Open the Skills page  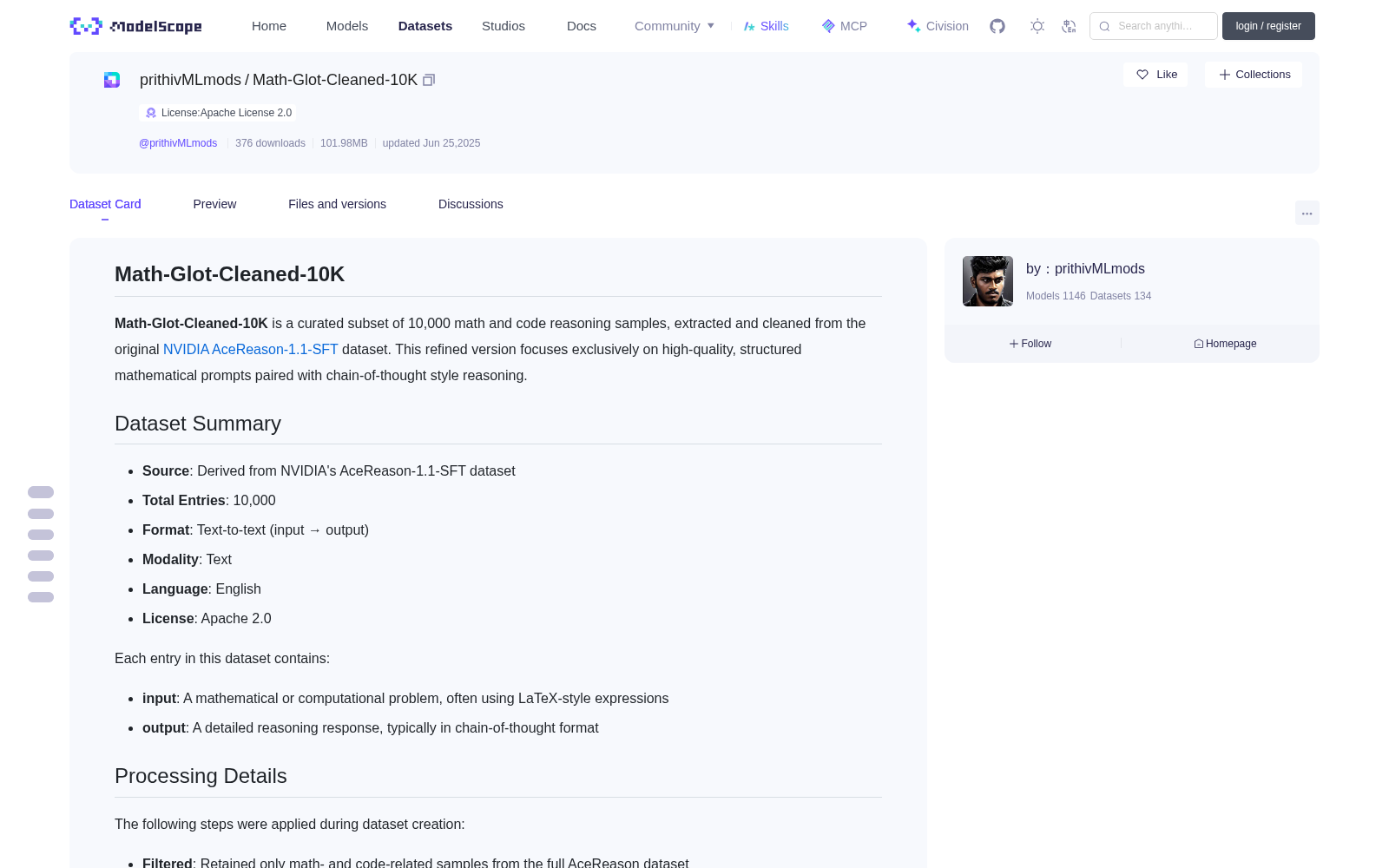point(767,26)
